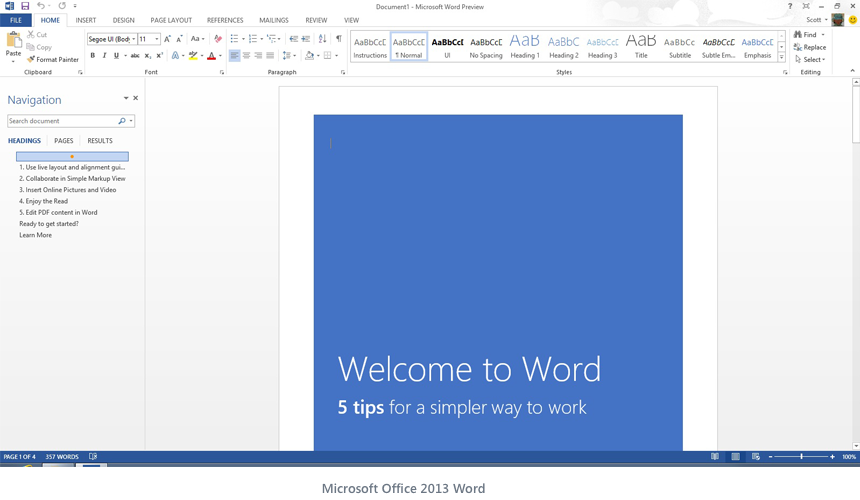Click the 357 WORDS count
This screenshot has width=860, height=500.
62,457
